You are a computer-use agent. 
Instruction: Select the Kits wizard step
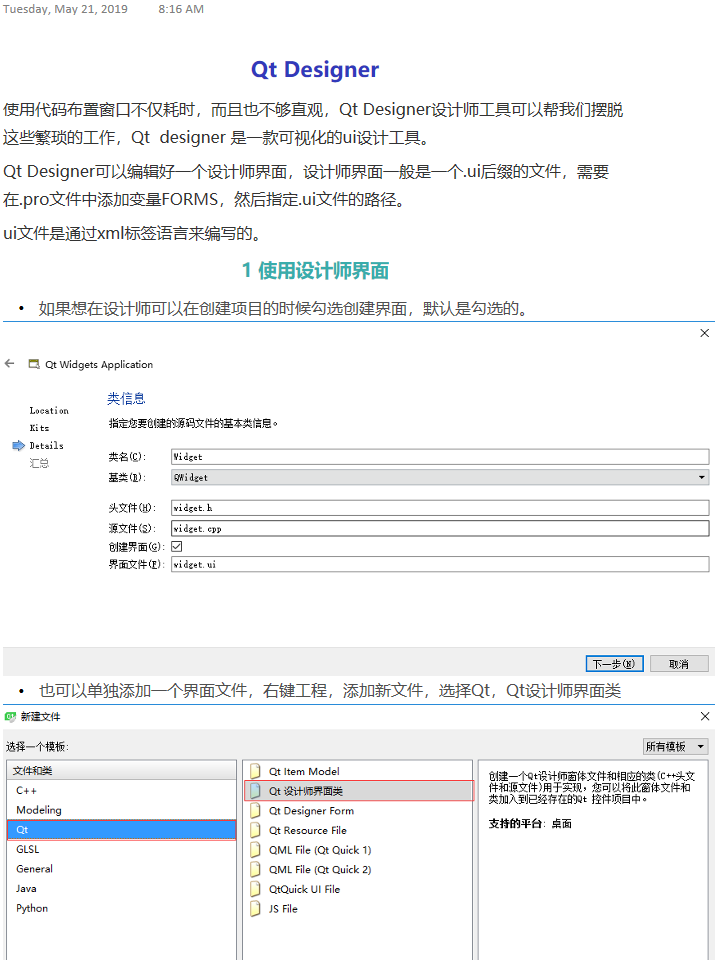click(39, 428)
